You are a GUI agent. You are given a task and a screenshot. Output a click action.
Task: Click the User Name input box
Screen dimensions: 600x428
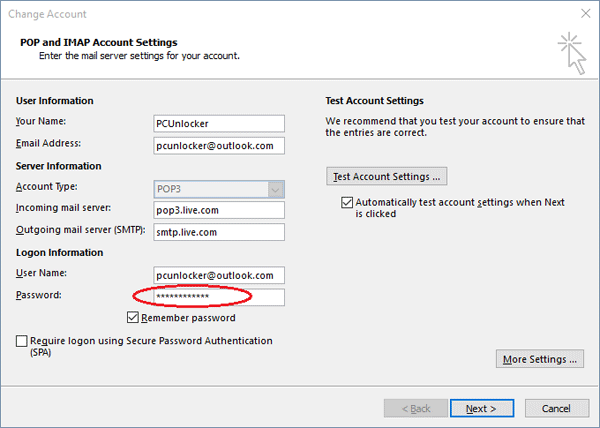coord(214,275)
